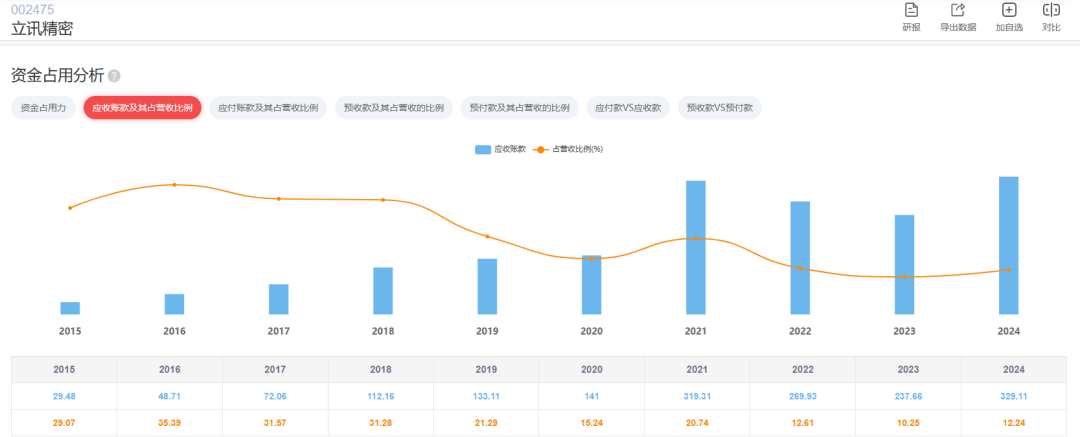Click the receivables value 72.06
1080x437 pixels.
[x=276, y=396]
